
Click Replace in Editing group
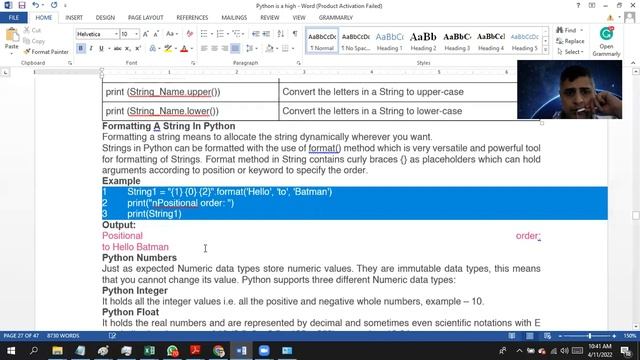[570, 41]
